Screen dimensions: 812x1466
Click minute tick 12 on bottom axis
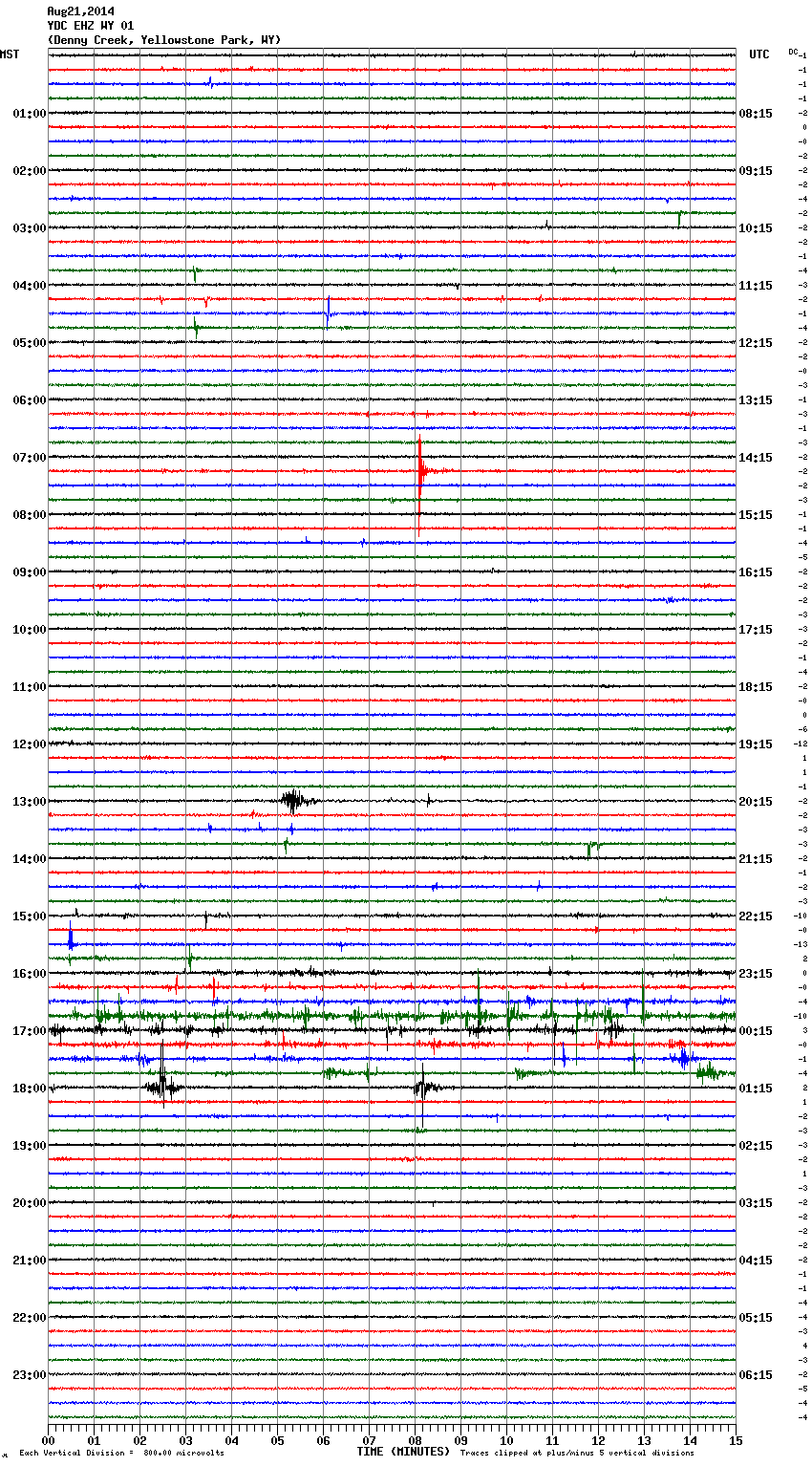(x=599, y=1440)
